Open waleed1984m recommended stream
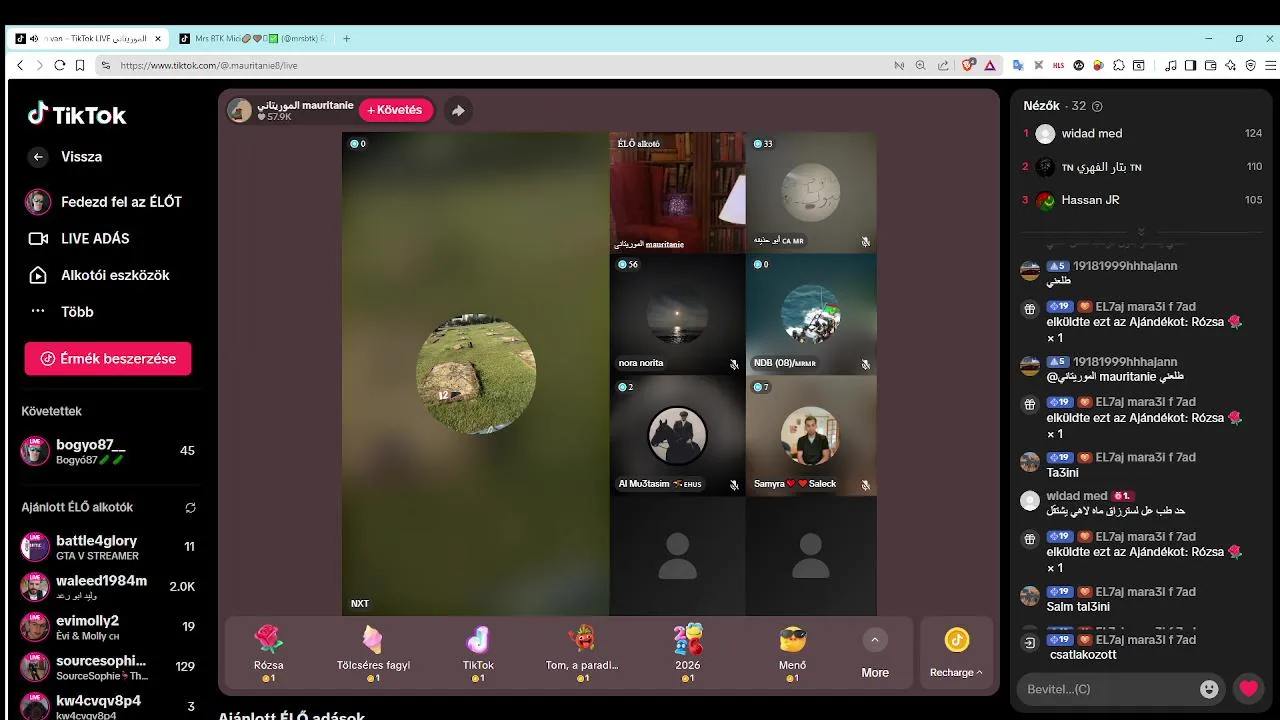The height and width of the screenshot is (720, 1280). [108, 587]
